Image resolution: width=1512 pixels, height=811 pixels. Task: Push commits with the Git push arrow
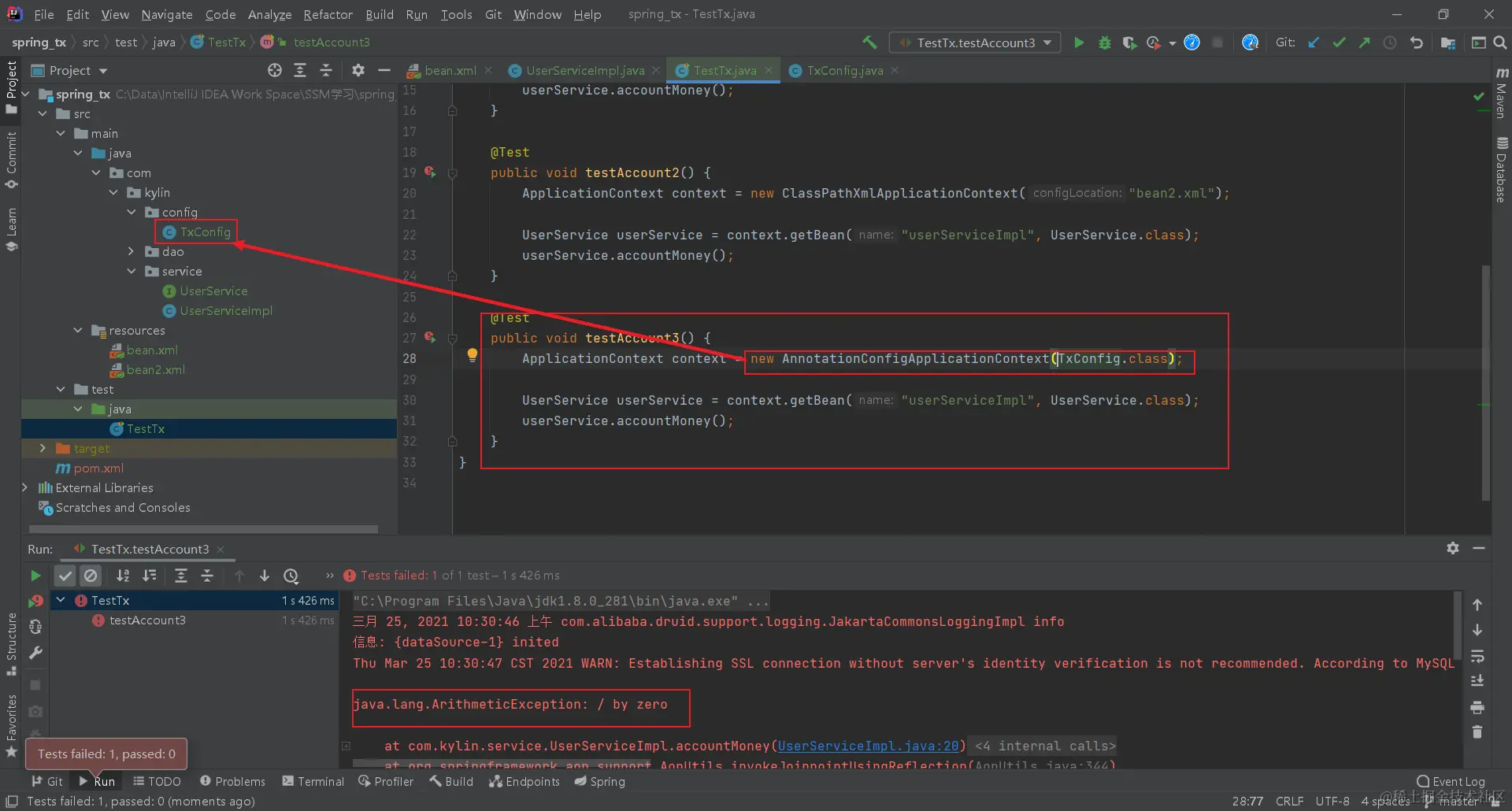pyautogui.click(x=1364, y=43)
